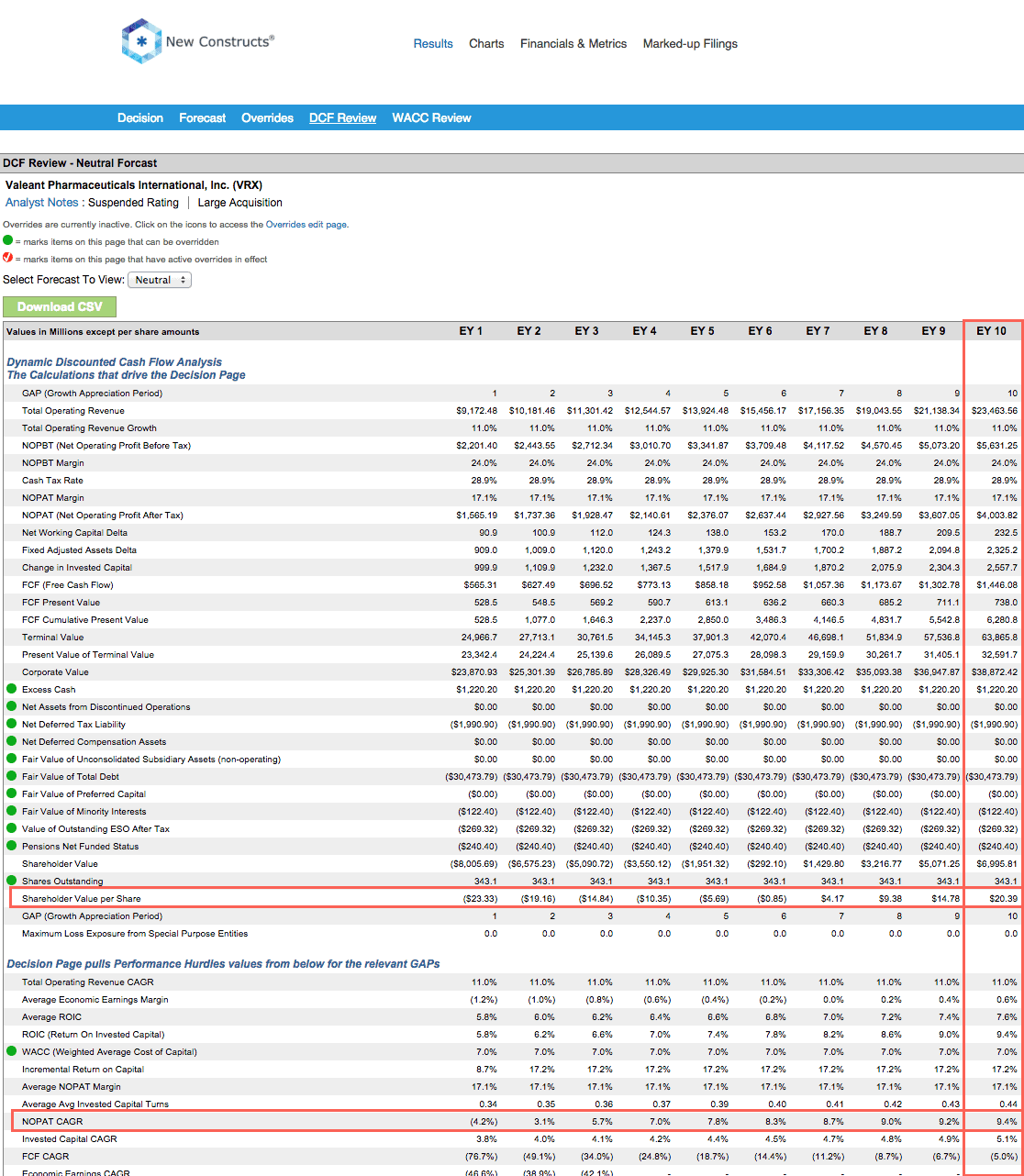The image size is (1024, 1176).
Task: Click the EY 5 column header
Action: [703, 331]
